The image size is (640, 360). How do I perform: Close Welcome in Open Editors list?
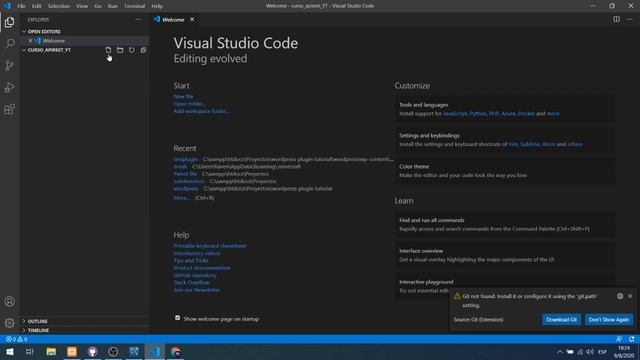30,41
